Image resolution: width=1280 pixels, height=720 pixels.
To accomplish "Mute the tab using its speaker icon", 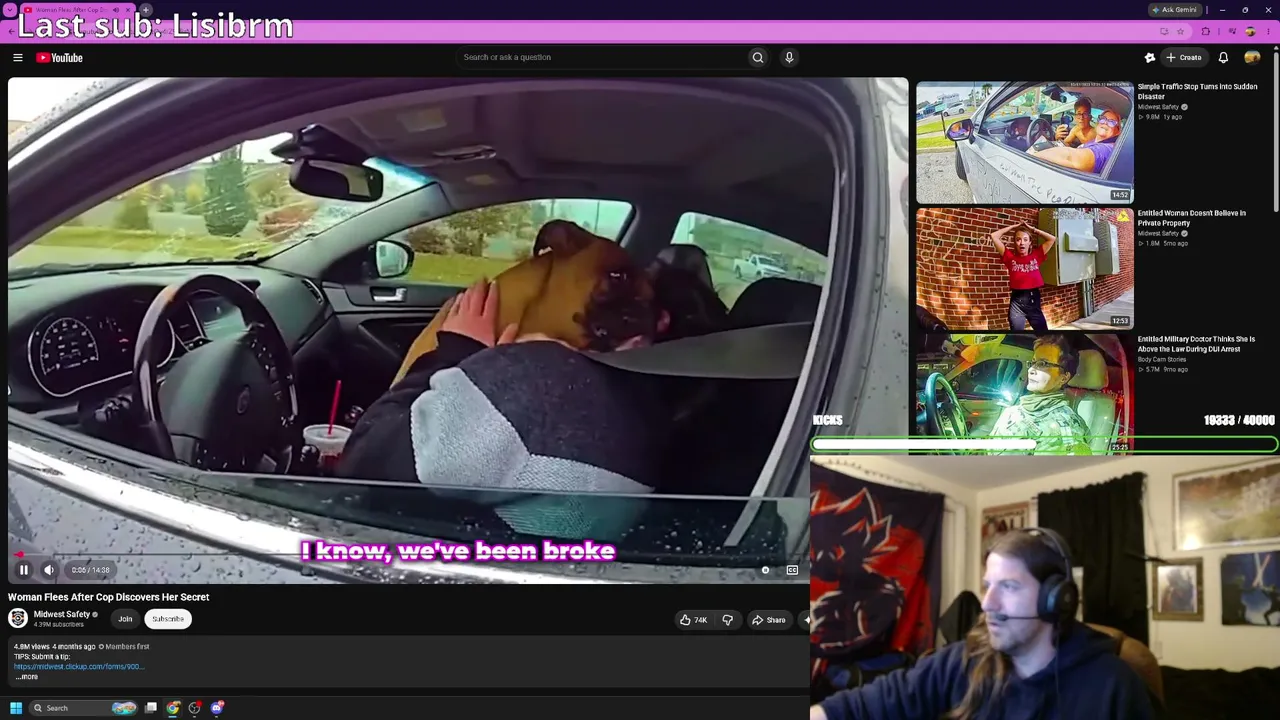I will pos(116,10).
